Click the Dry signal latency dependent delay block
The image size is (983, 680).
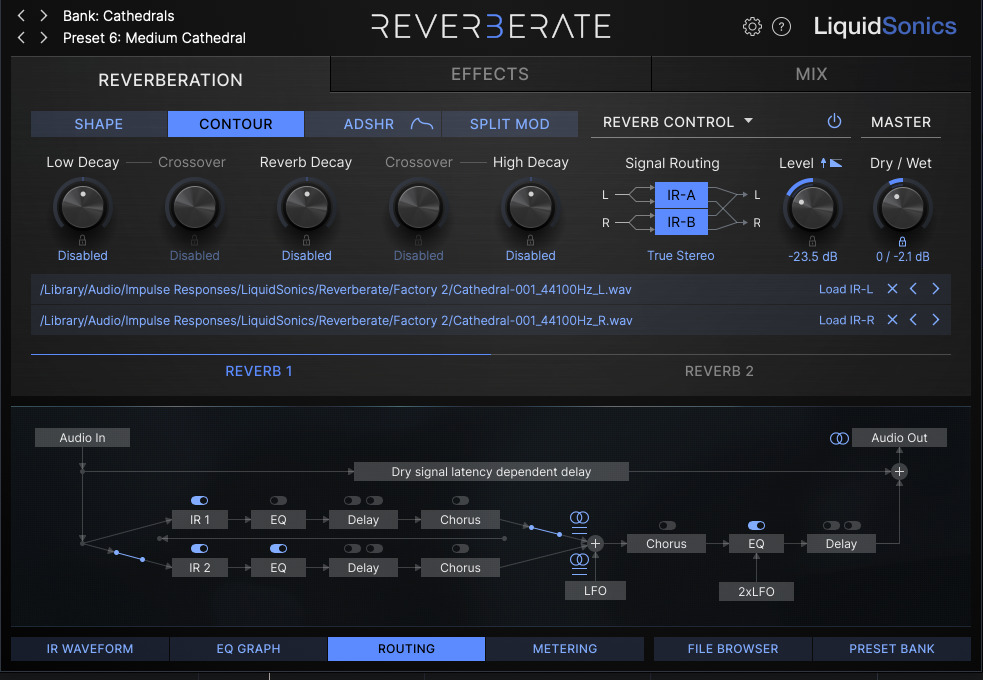tap(491, 471)
